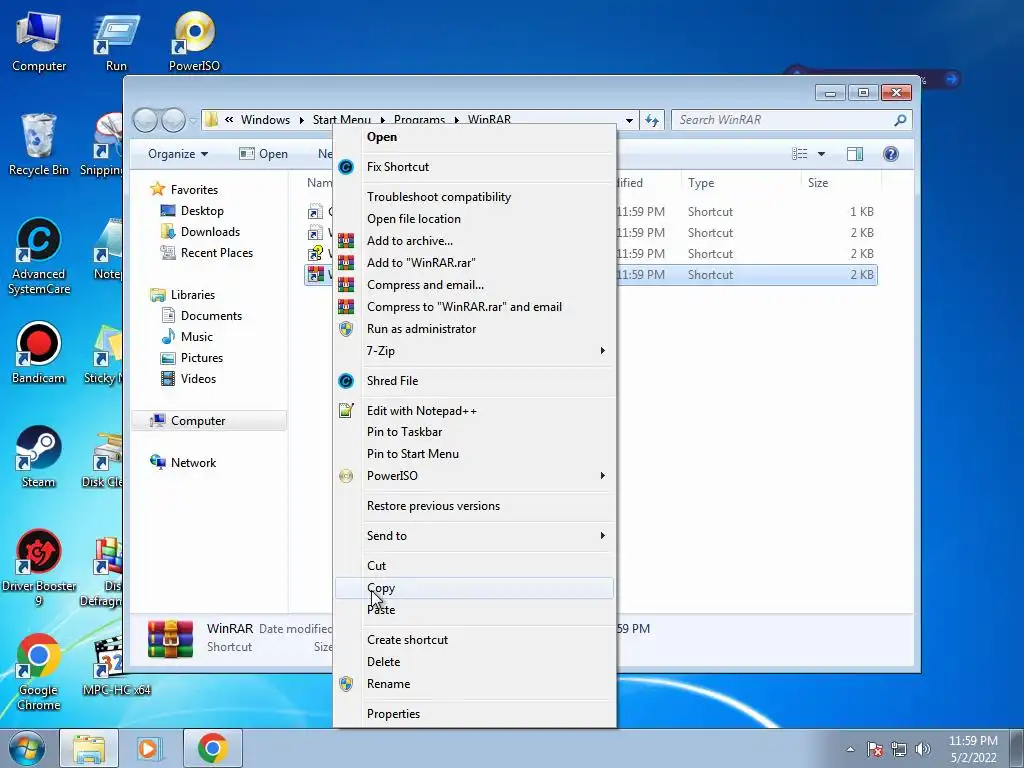
Task: Select Compress to "WinRAR.rar" and email
Action: [475, 307]
